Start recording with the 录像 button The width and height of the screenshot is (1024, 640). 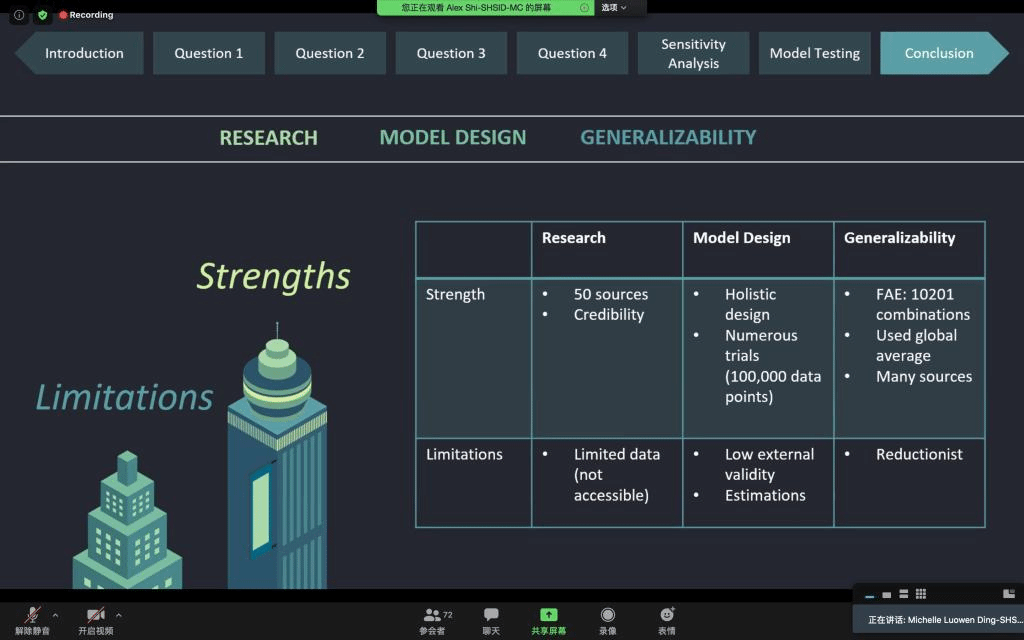click(607, 621)
